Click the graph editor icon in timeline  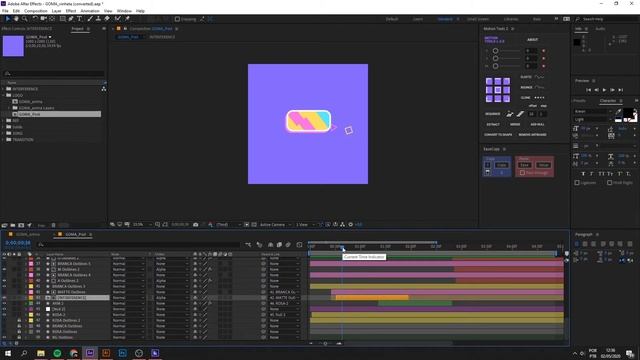pos(299,244)
